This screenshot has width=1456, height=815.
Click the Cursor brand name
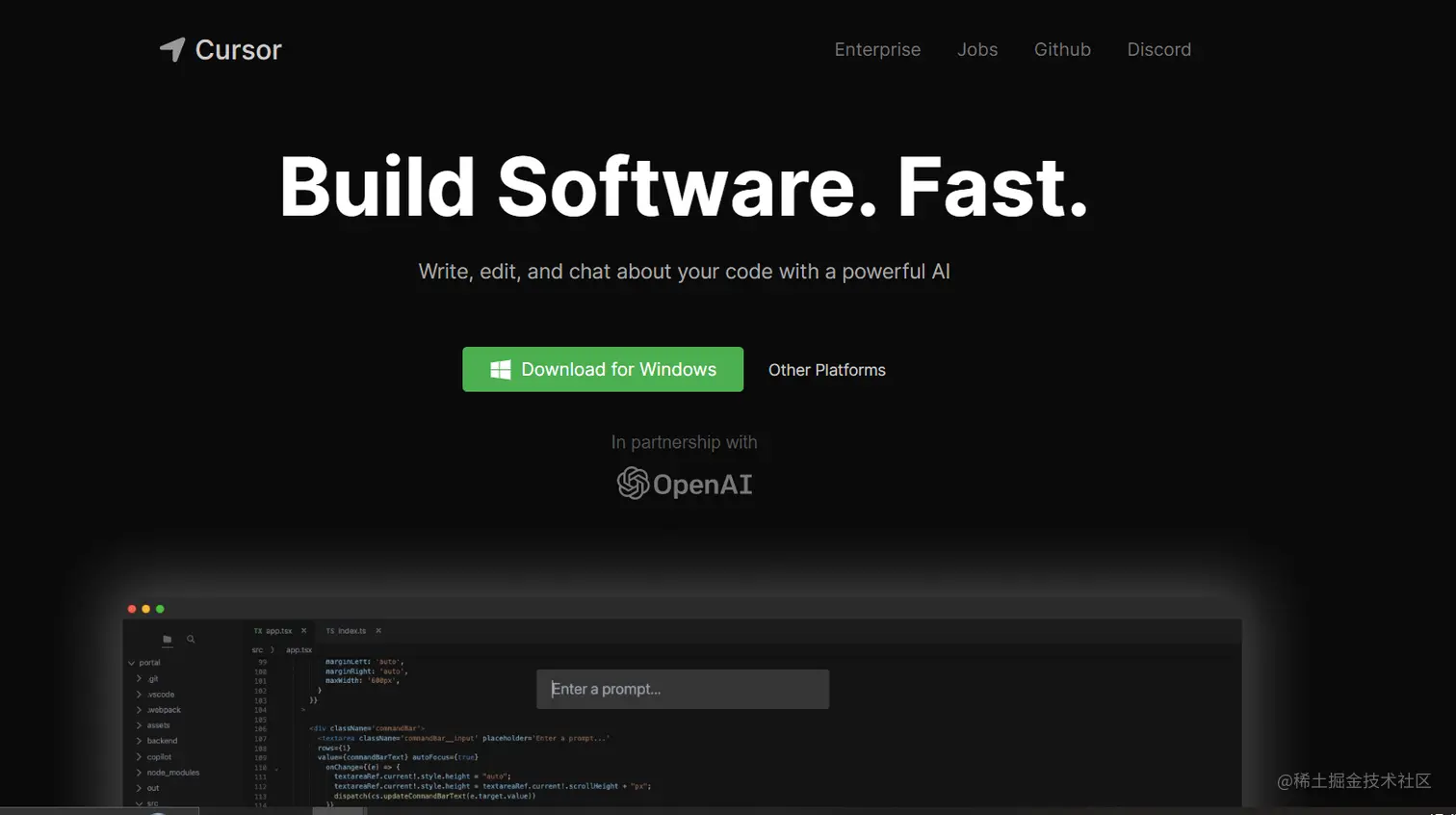(x=238, y=50)
